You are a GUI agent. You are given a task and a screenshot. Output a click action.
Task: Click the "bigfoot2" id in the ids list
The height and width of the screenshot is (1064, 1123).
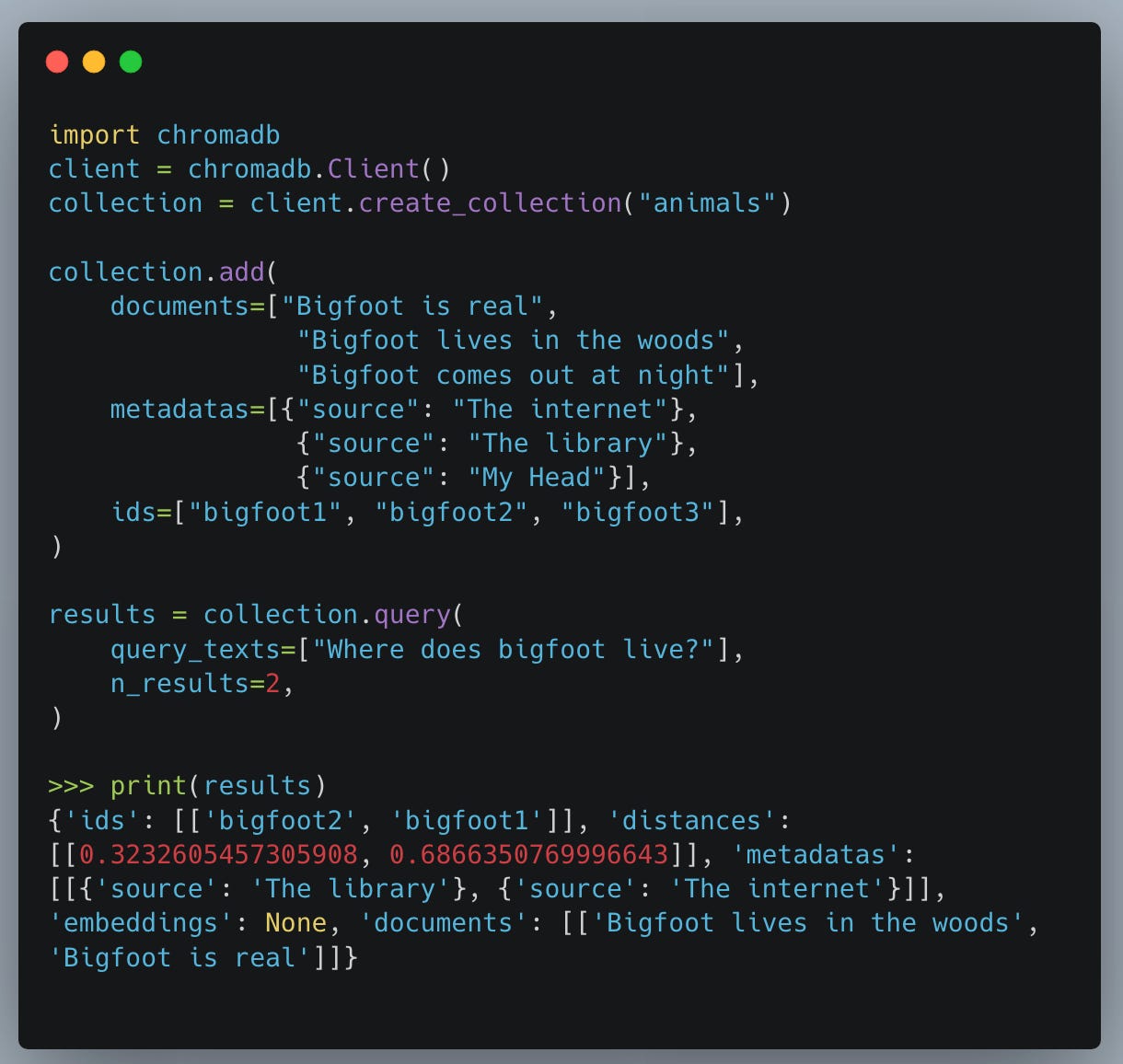click(451, 512)
